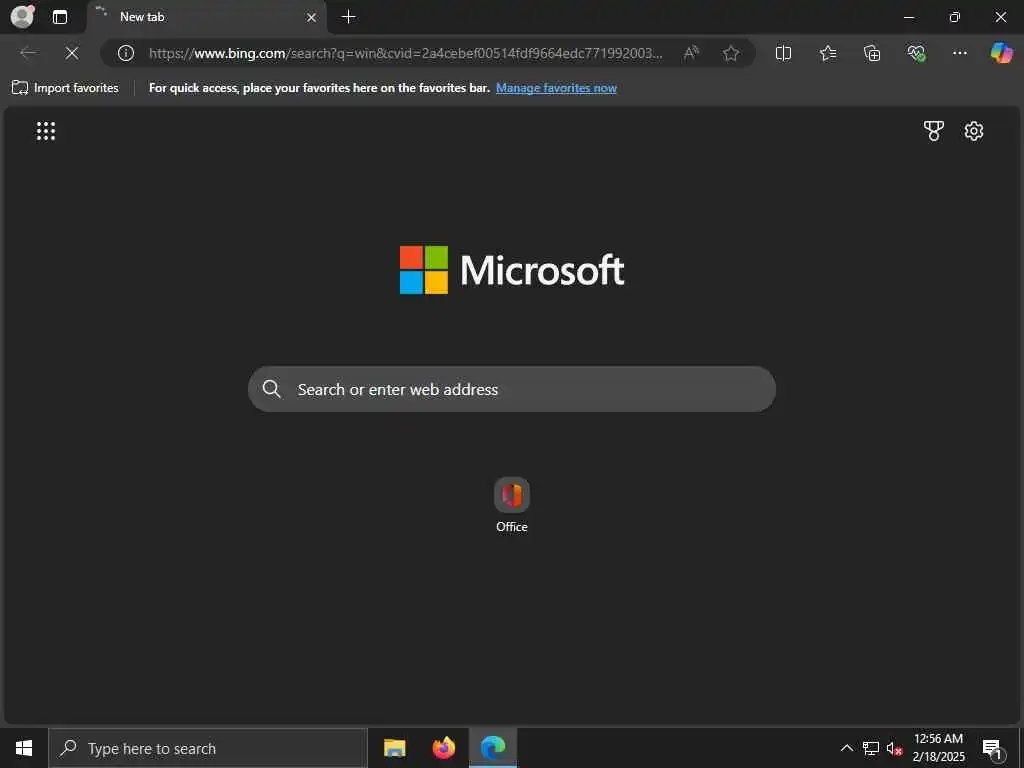
Task: Open the taskbar clock and date
Action: coord(938,748)
